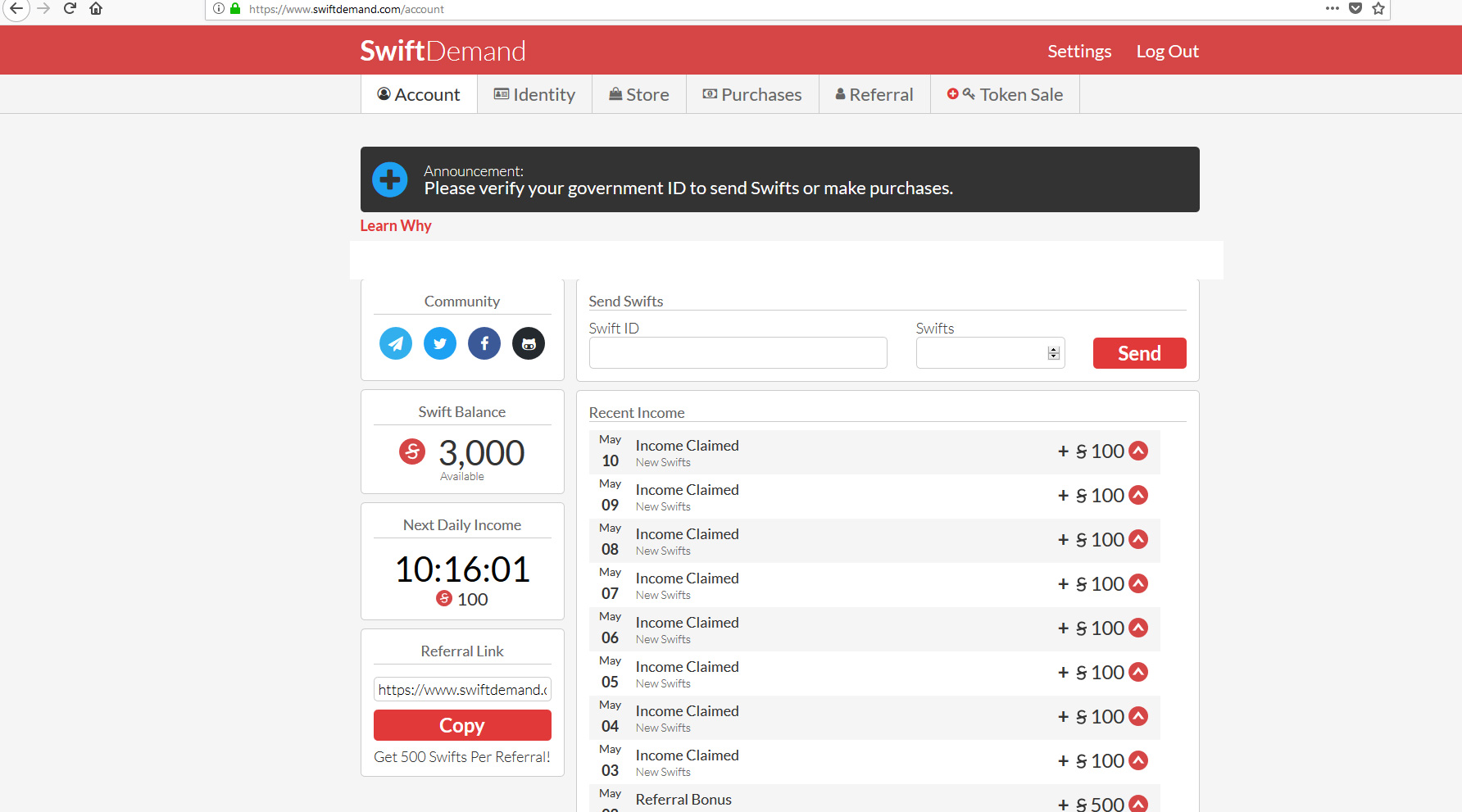Click the red arrow icon on May 07 income
The width and height of the screenshot is (1462, 812).
pyautogui.click(x=1138, y=583)
